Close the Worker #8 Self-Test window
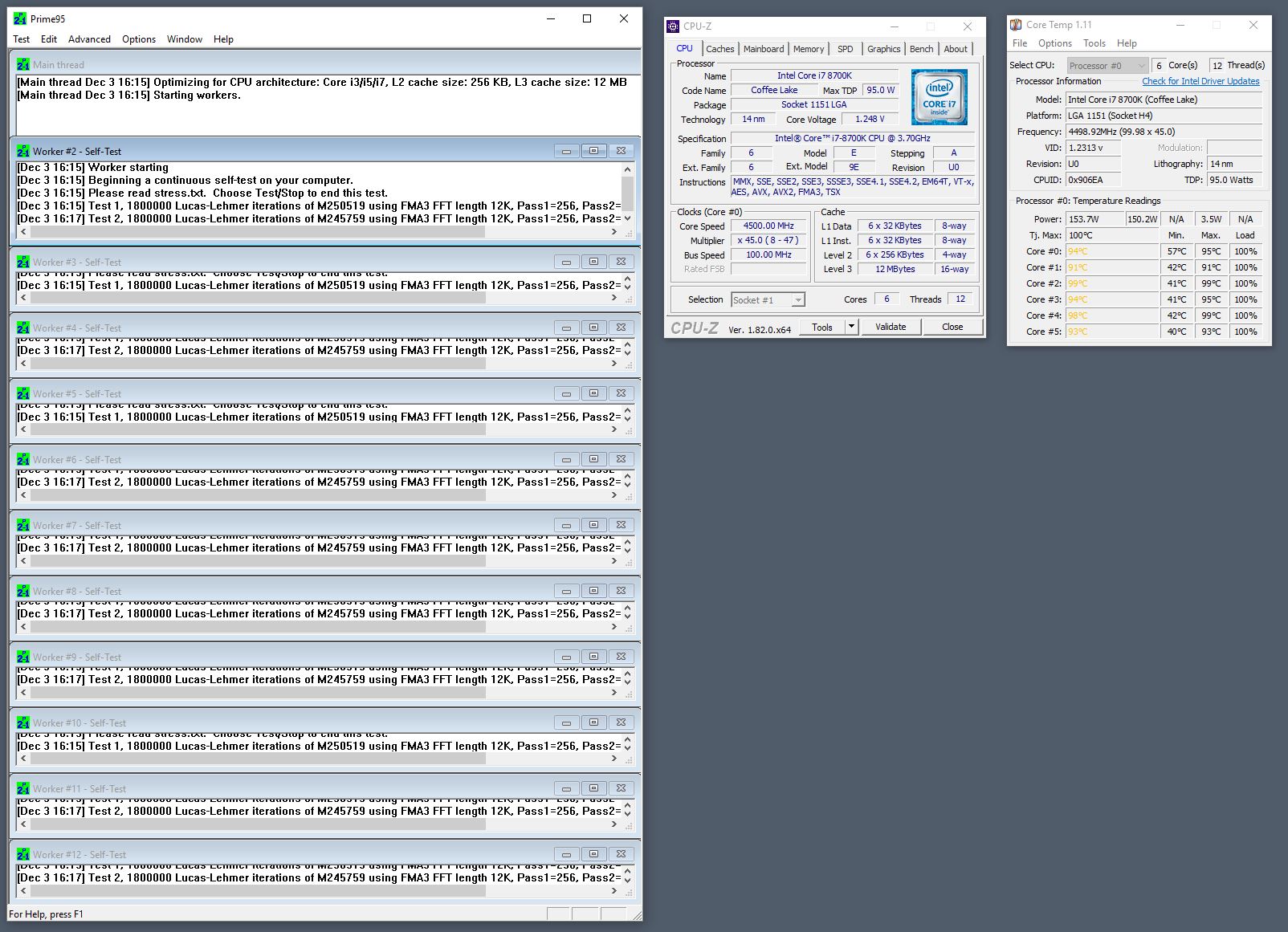Screen dimensions: 1288x932 (621, 591)
